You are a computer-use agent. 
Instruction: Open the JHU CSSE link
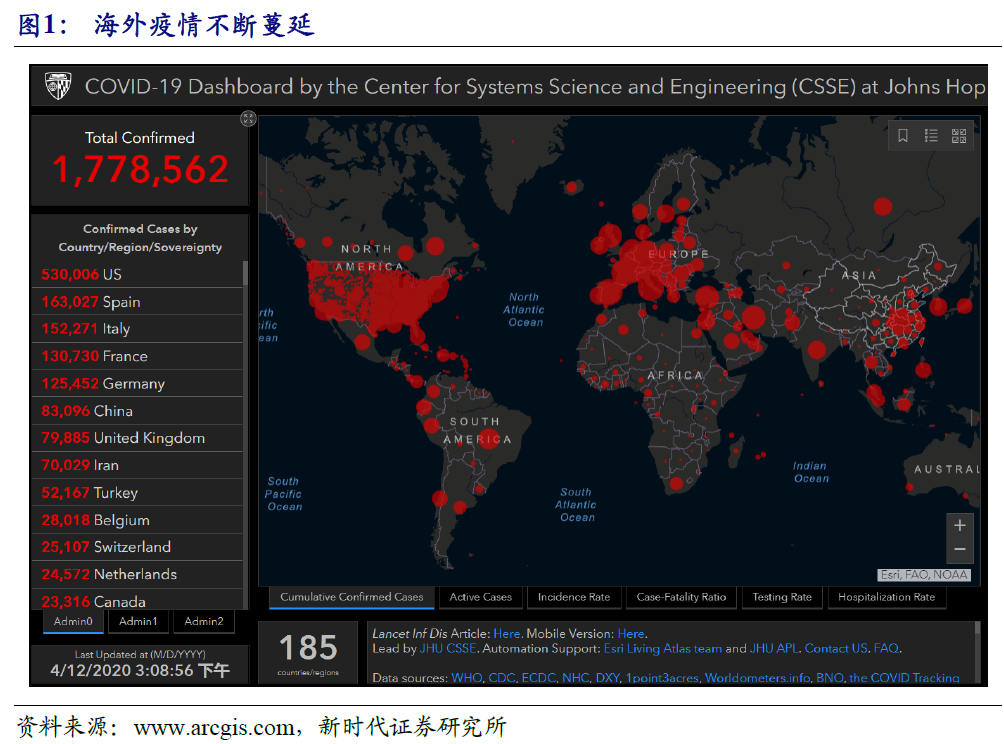[x=447, y=648]
